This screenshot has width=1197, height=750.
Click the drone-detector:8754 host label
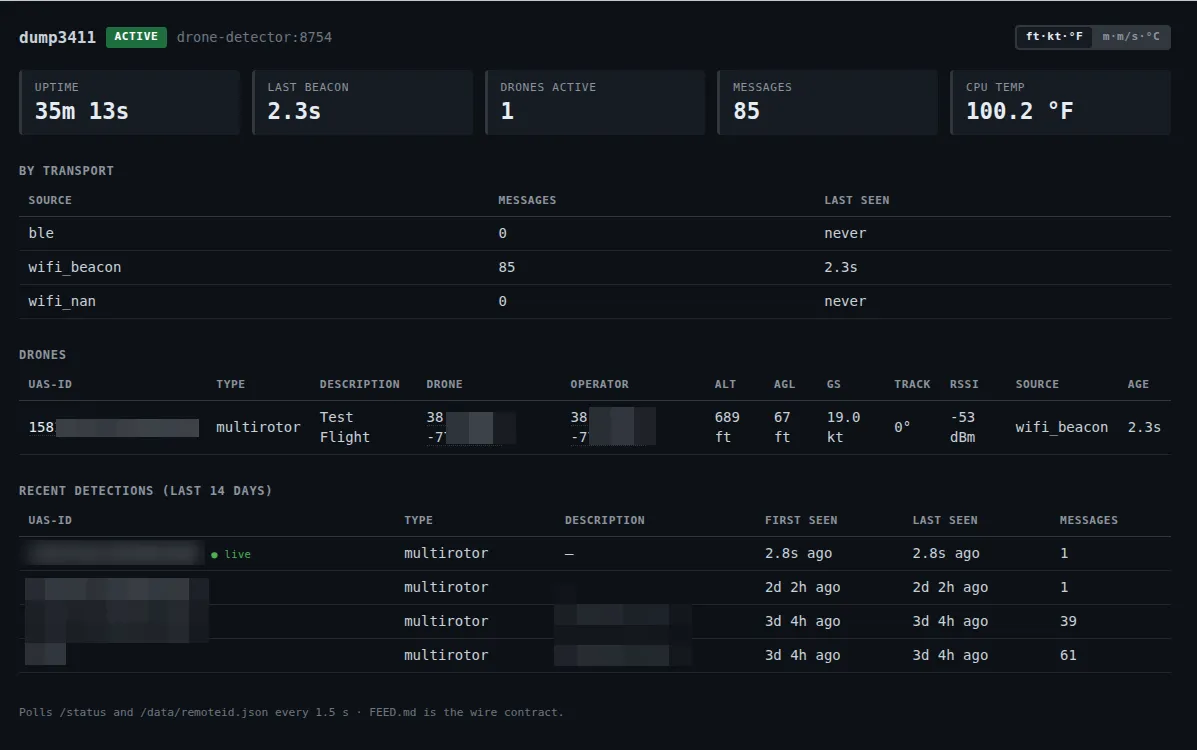pyautogui.click(x=254, y=37)
